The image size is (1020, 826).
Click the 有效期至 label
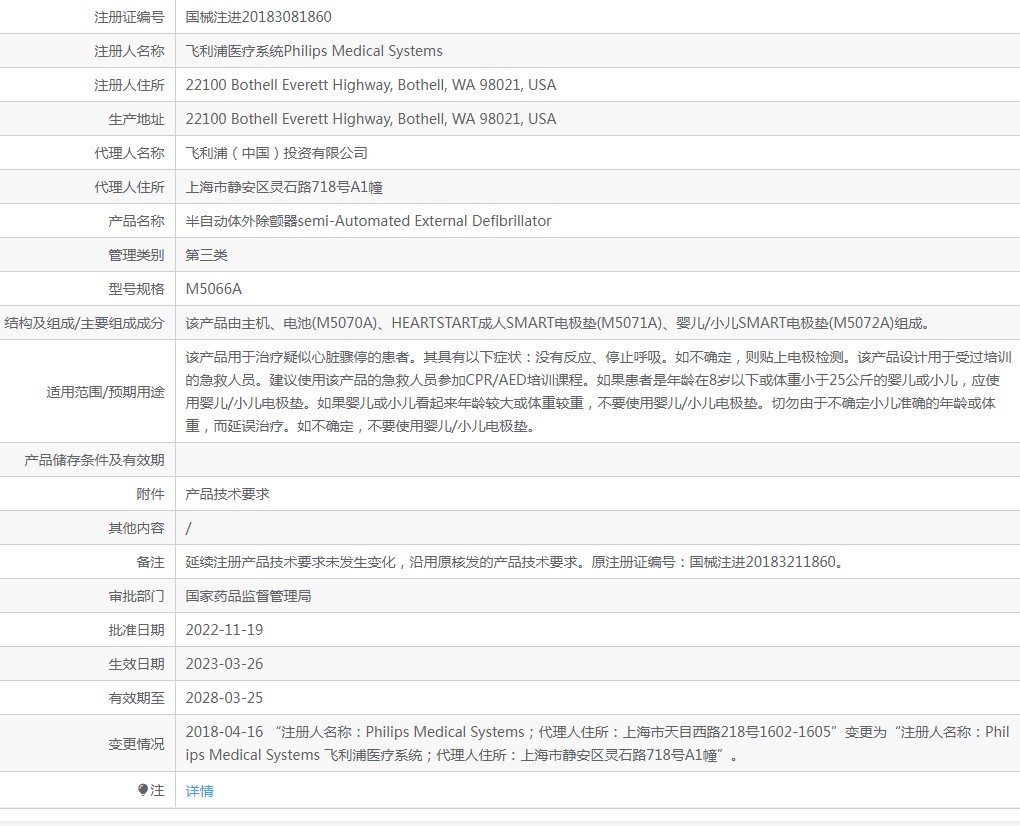pyautogui.click(x=137, y=699)
